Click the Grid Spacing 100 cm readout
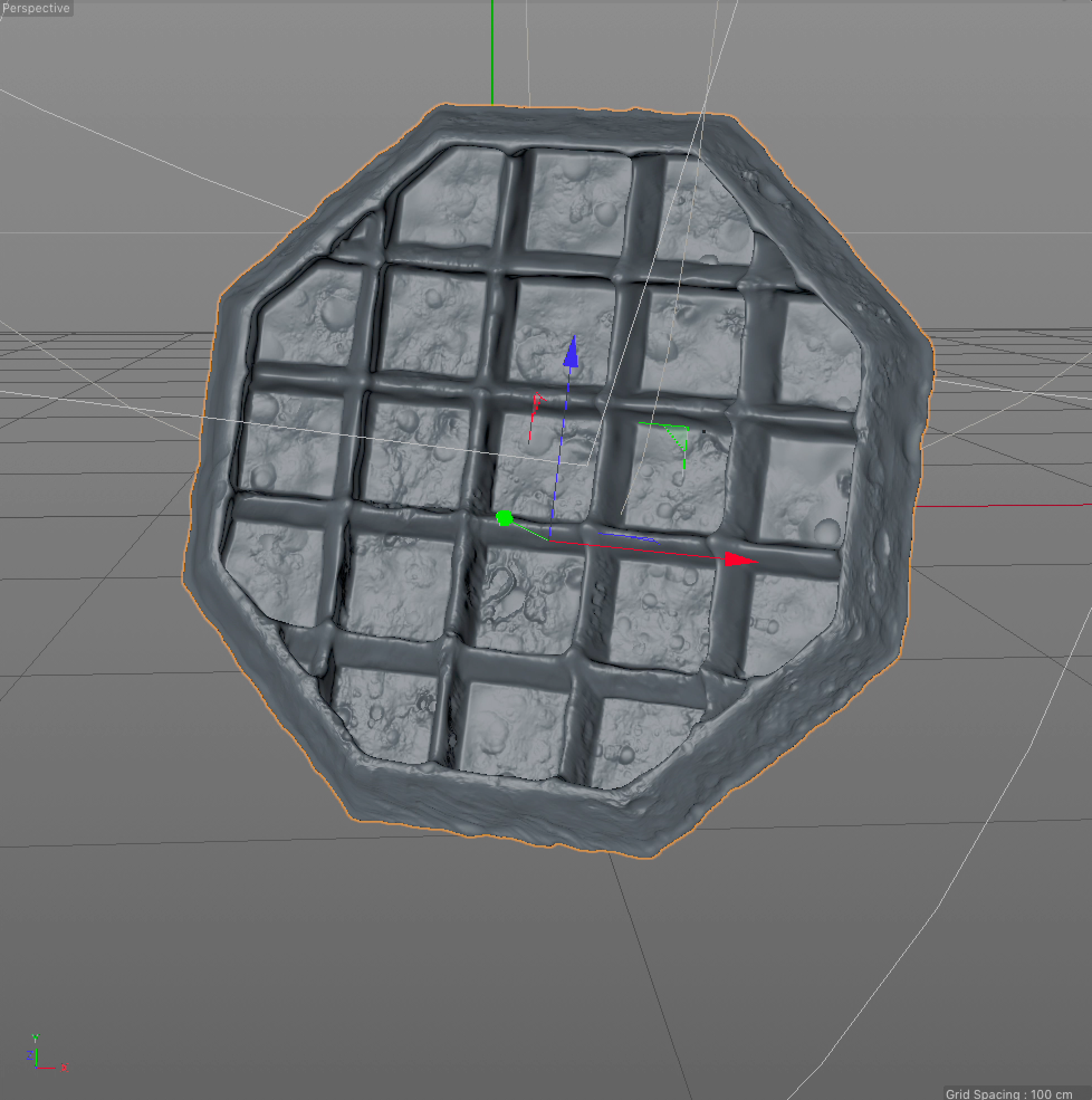 (x=1008, y=1094)
